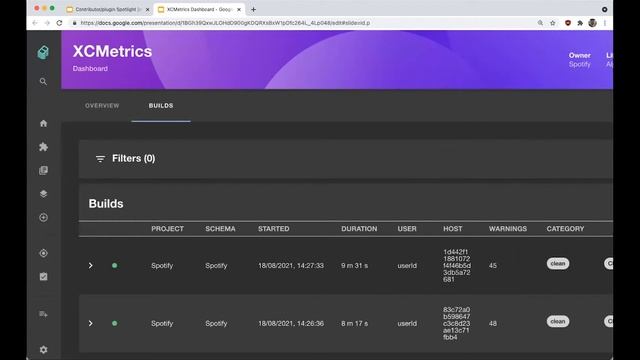Bookmark page with star icon
Viewport: 640px width, 360px height.
tap(553, 23)
